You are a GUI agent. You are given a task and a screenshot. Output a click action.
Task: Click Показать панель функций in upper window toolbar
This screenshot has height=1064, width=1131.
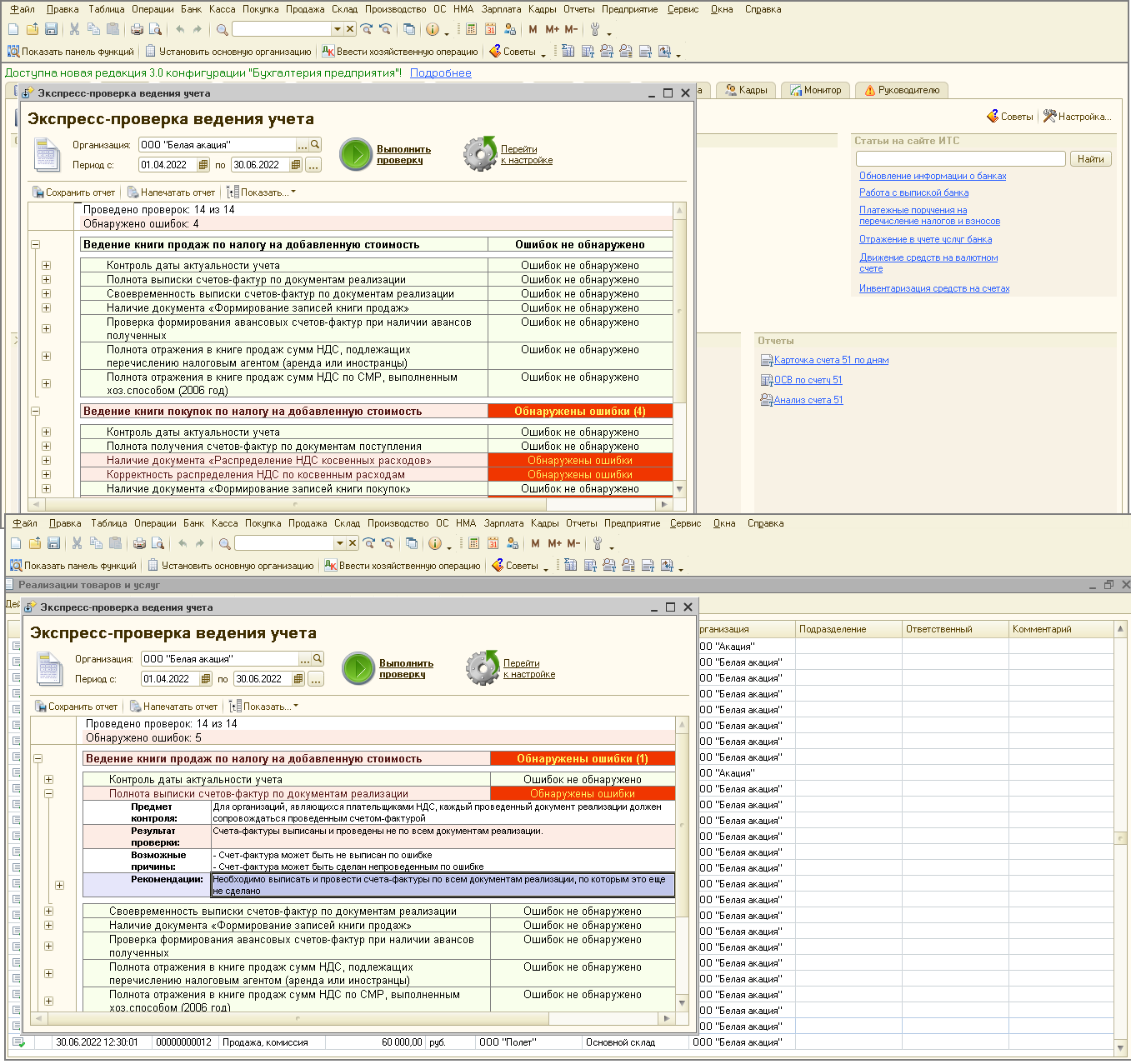click(x=71, y=52)
